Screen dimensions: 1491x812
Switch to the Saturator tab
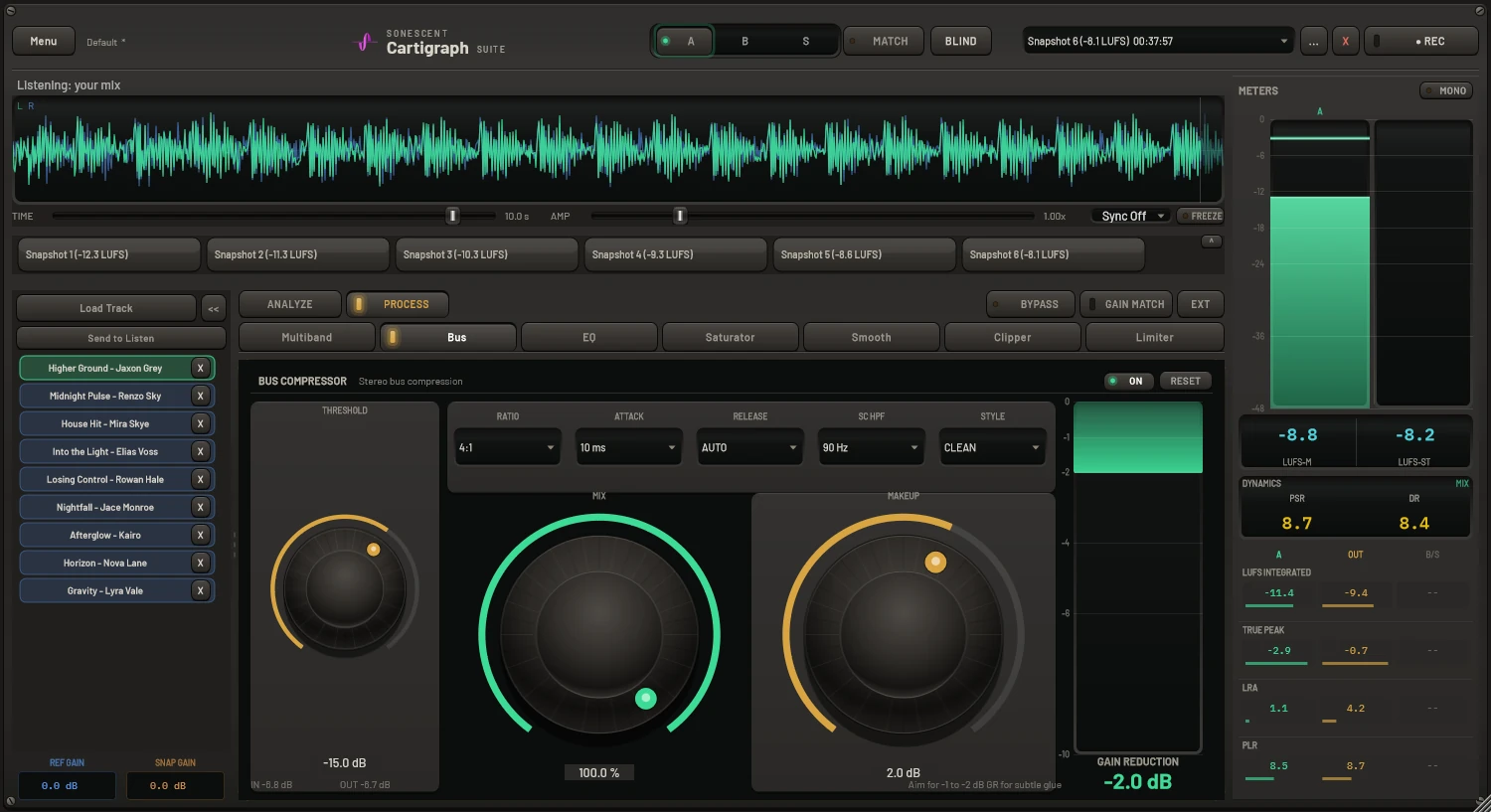[x=730, y=337]
